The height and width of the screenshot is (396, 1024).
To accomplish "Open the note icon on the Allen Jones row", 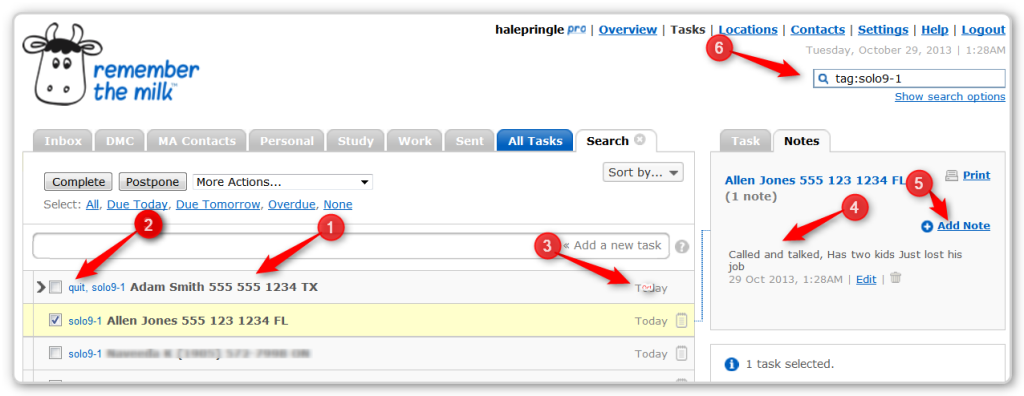I will pyautogui.click(x=681, y=321).
